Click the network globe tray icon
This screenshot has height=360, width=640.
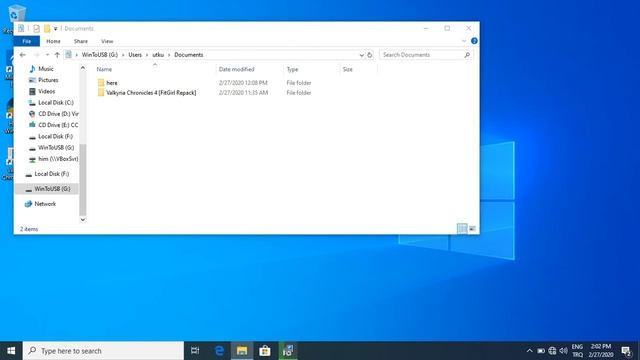[552, 351]
